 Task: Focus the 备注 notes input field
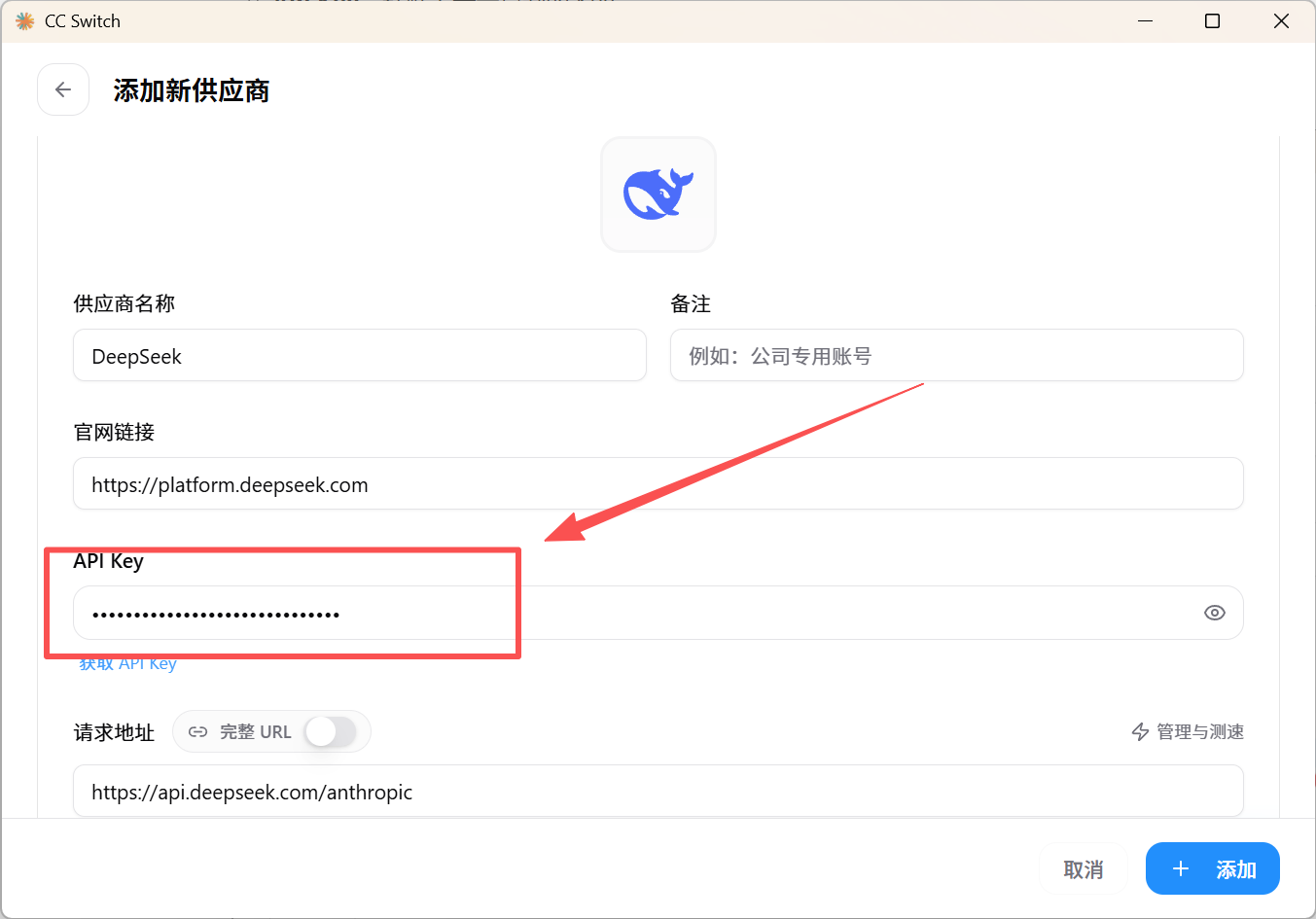coord(956,355)
